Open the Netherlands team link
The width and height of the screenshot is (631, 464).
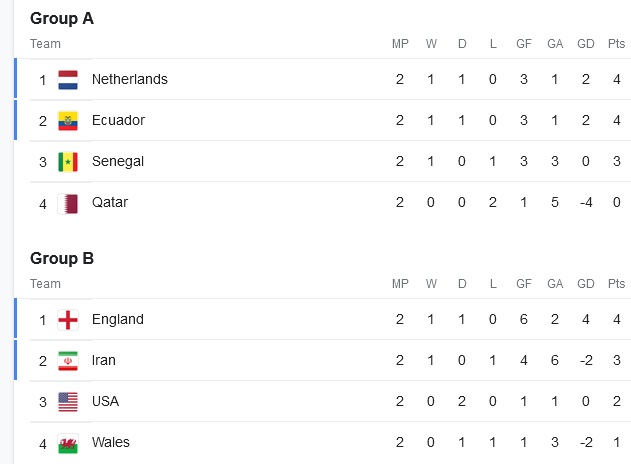pos(129,79)
